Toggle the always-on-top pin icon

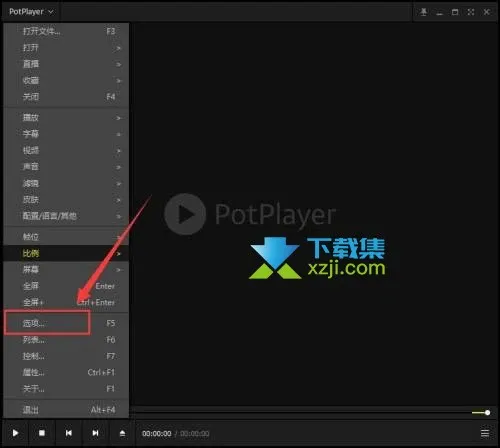(x=423, y=12)
